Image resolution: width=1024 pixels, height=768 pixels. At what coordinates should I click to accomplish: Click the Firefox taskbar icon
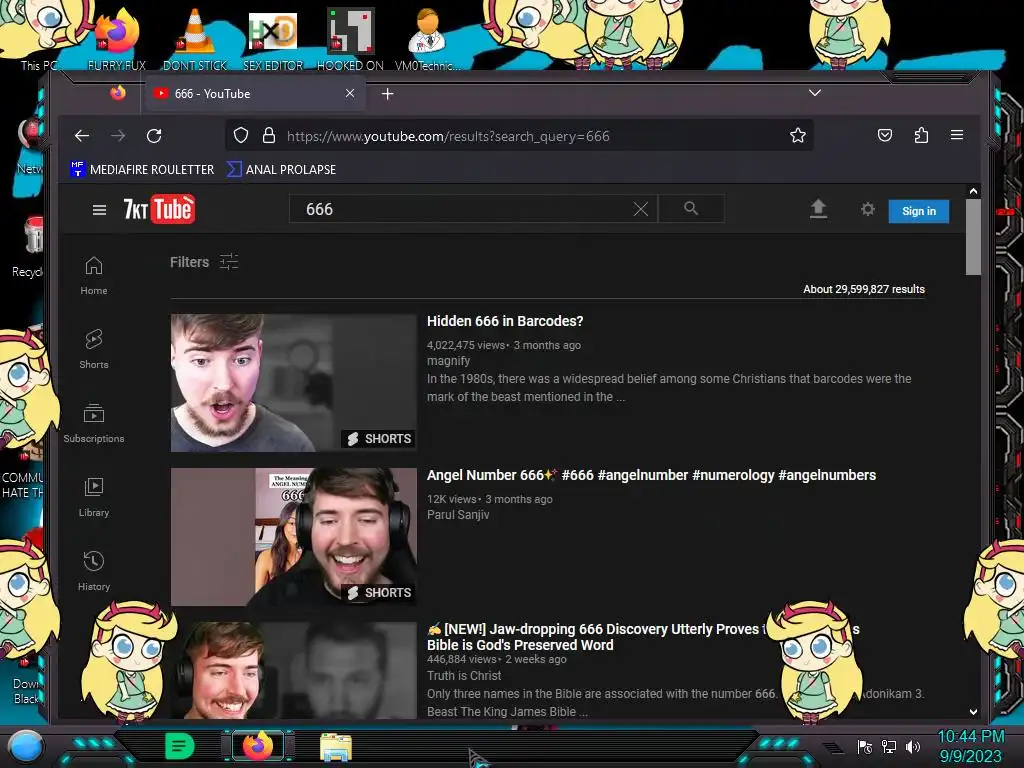258,746
